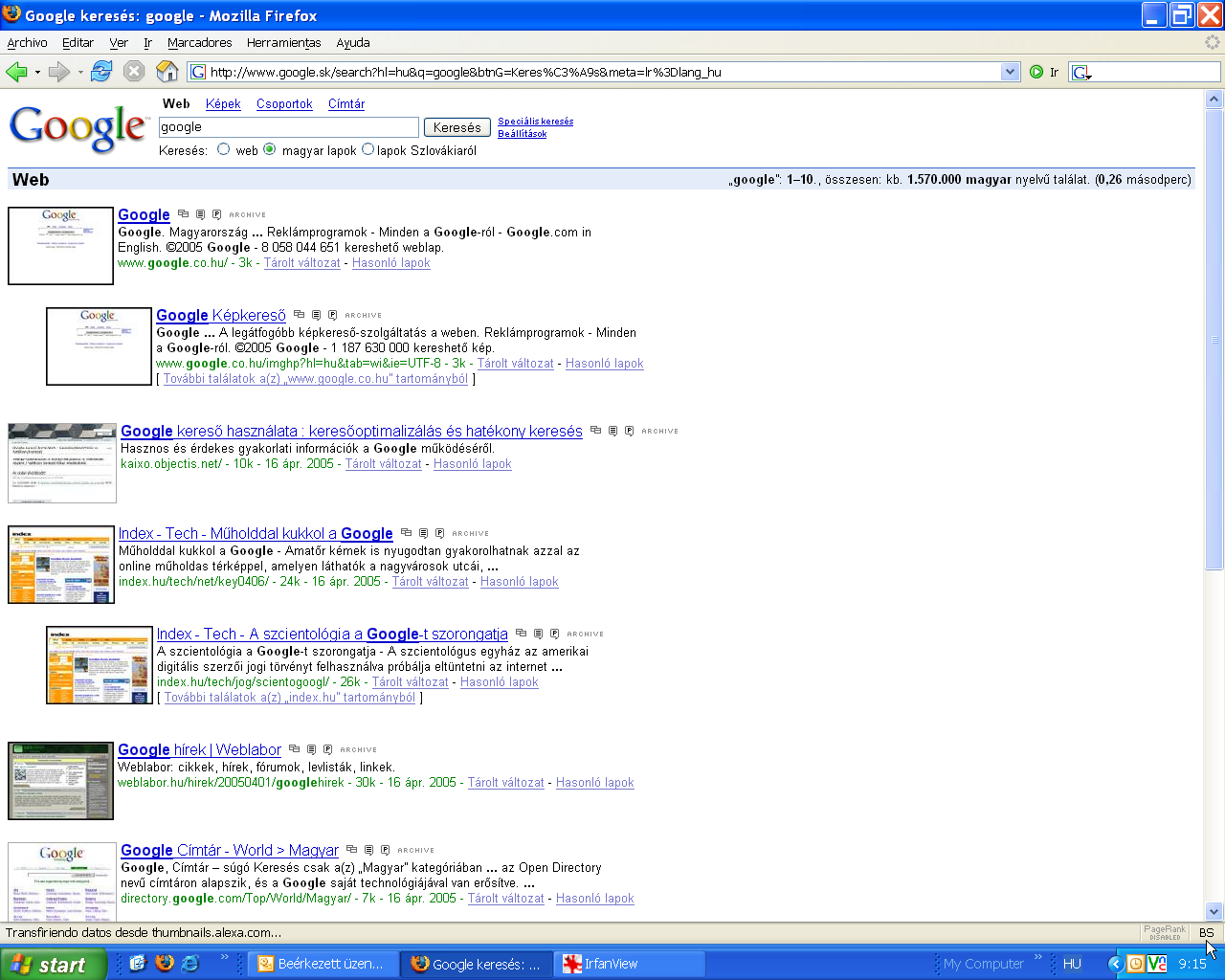
Task: Launch Internet Explorer from quick launch
Action: pyautogui.click(x=189, y=964)
